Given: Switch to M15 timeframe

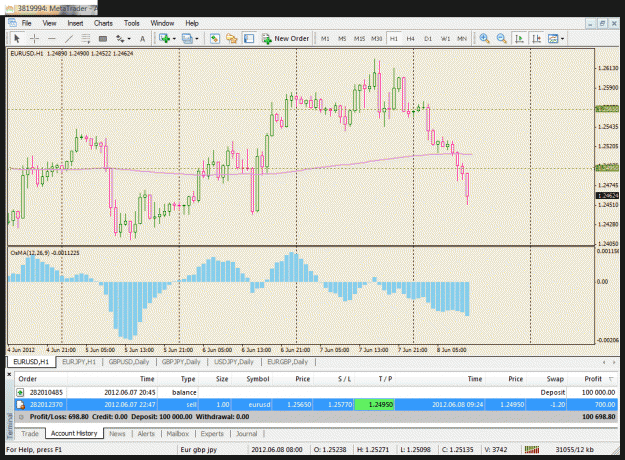Looking at the screenshot, I should 359,39.
